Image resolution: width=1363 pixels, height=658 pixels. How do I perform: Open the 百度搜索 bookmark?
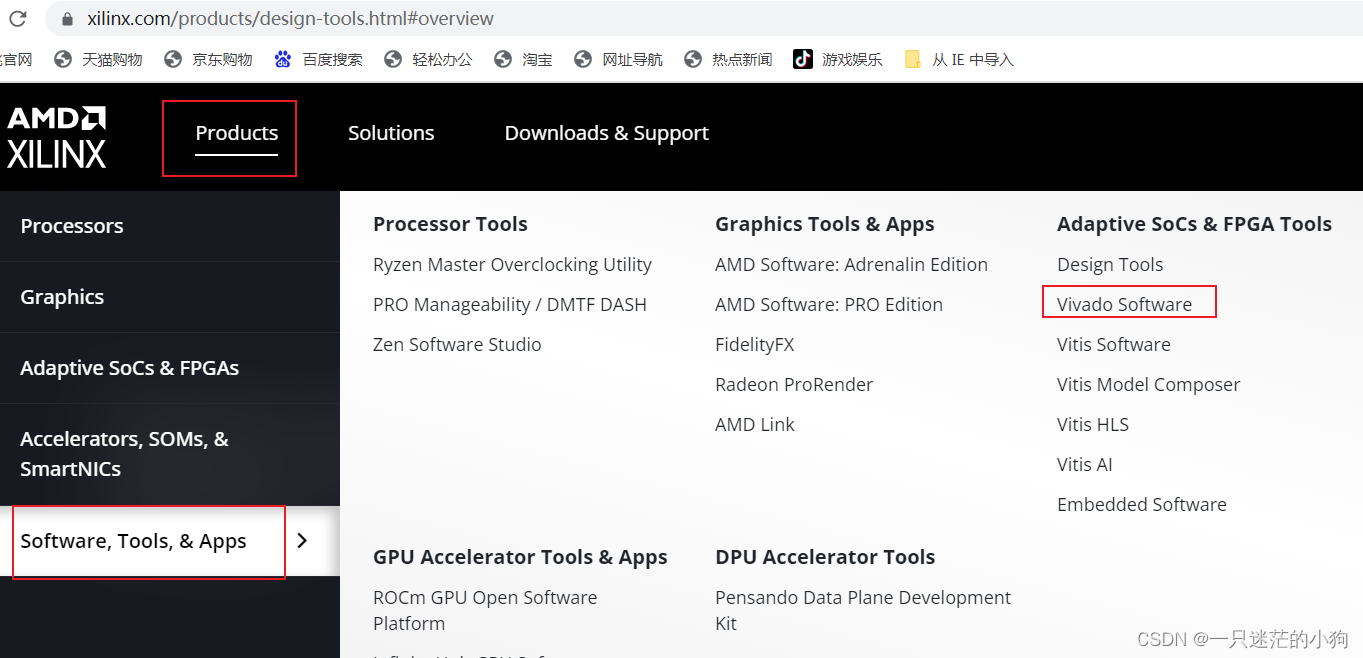(318, 59)
